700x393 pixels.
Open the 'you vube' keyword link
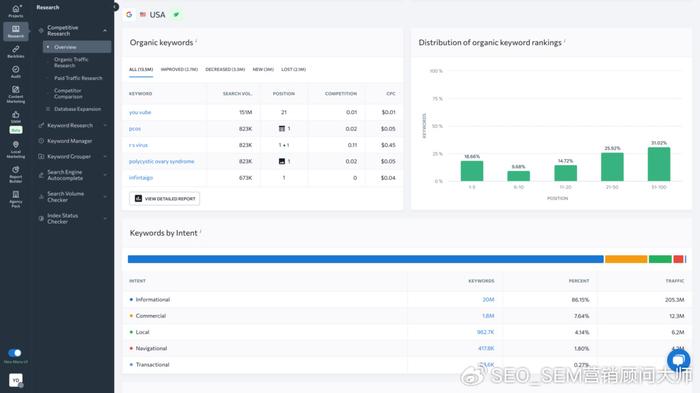click(140, 112)
